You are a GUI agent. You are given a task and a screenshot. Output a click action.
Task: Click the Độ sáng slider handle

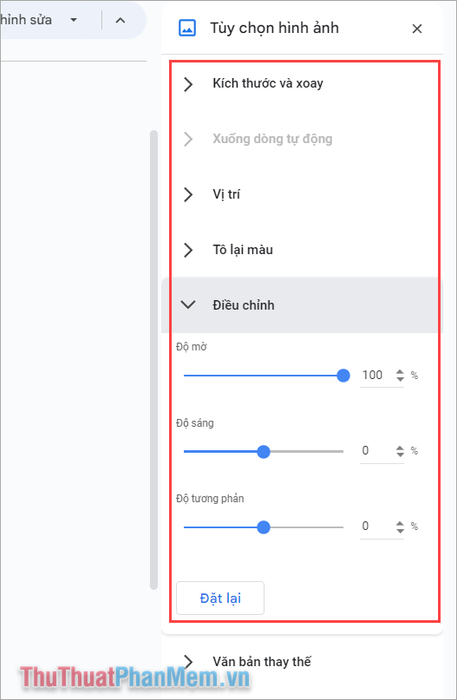pos(264,451)
